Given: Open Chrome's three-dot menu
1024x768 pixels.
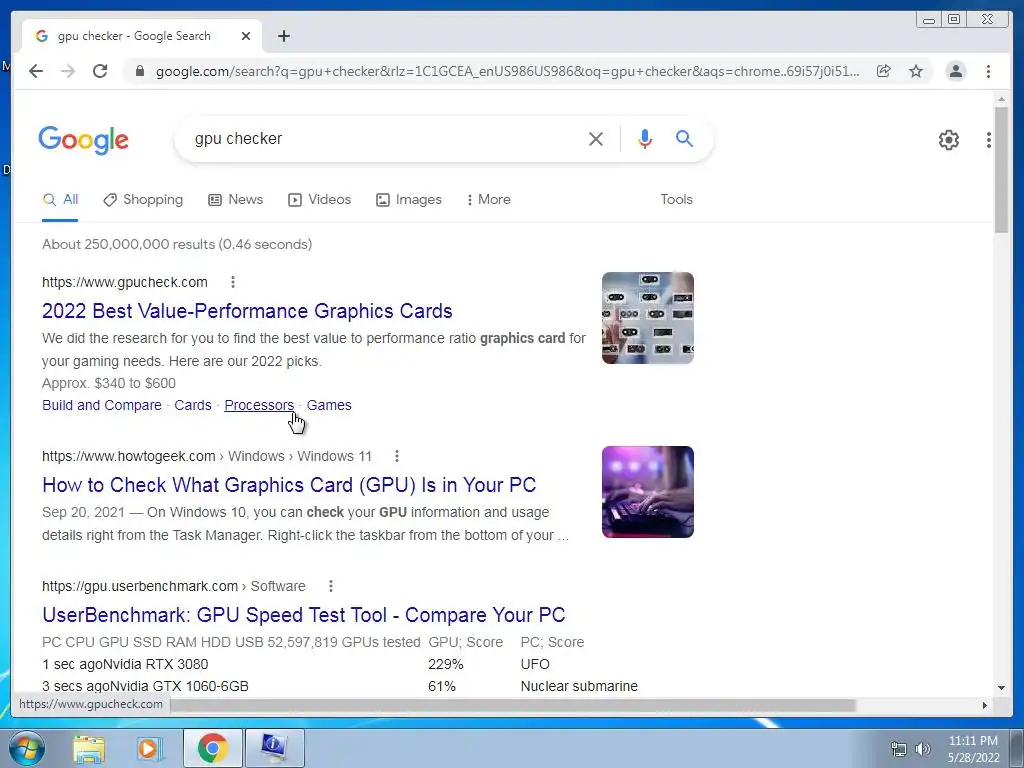Looking at the screenshot, I should pyautogui.click(x=988, y=71).
